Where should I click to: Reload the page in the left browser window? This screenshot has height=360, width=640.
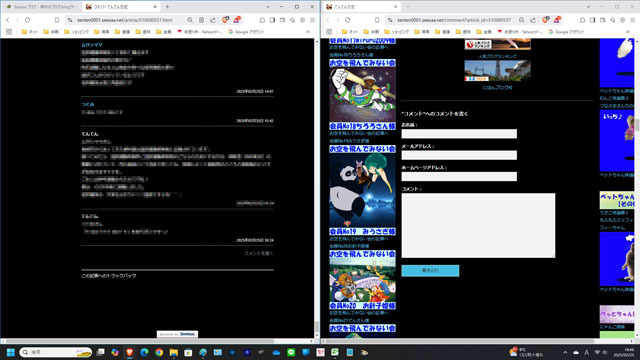[x=27, y=20]
